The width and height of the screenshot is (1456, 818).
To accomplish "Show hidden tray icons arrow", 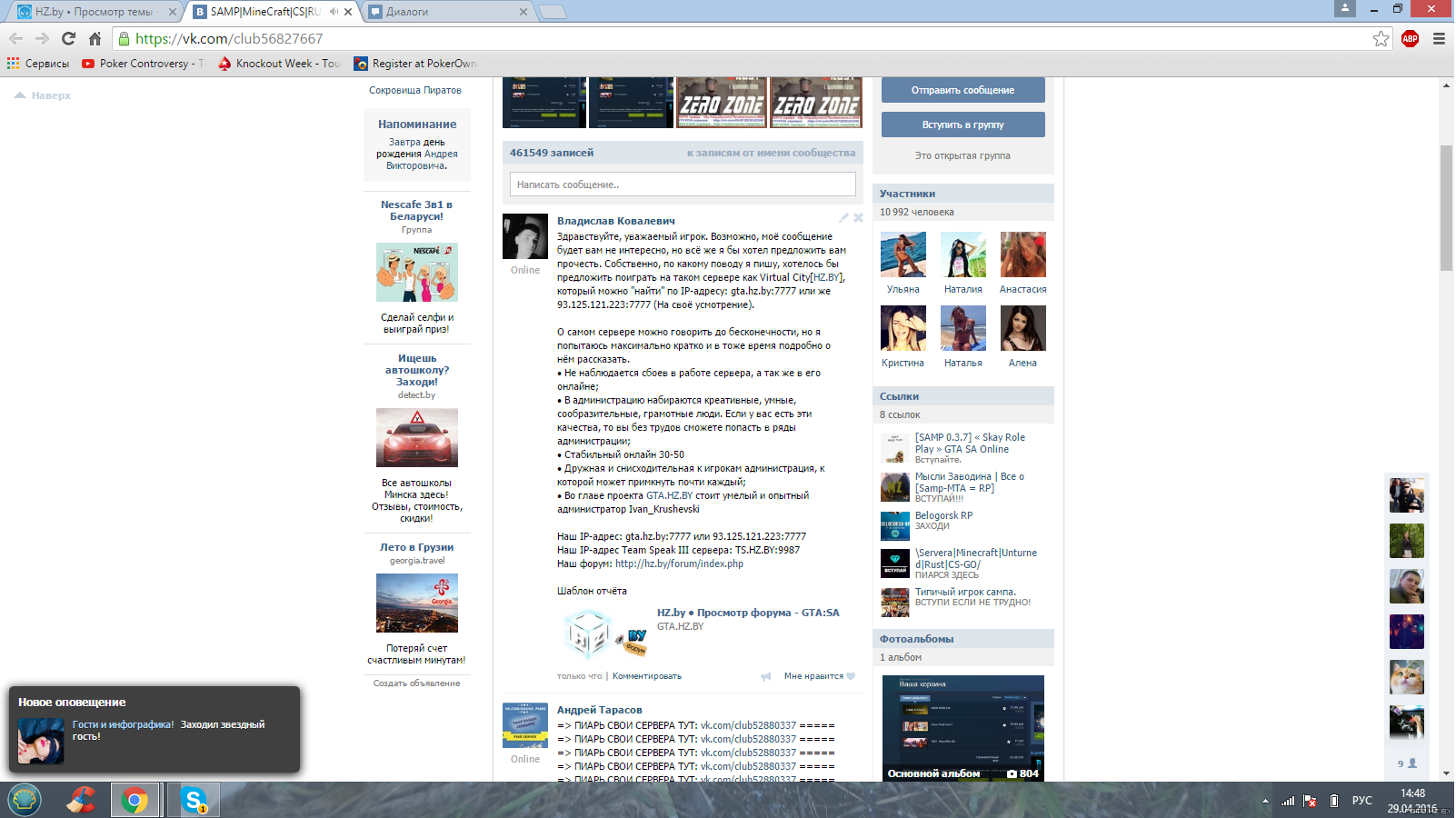I will (1265, 801).
